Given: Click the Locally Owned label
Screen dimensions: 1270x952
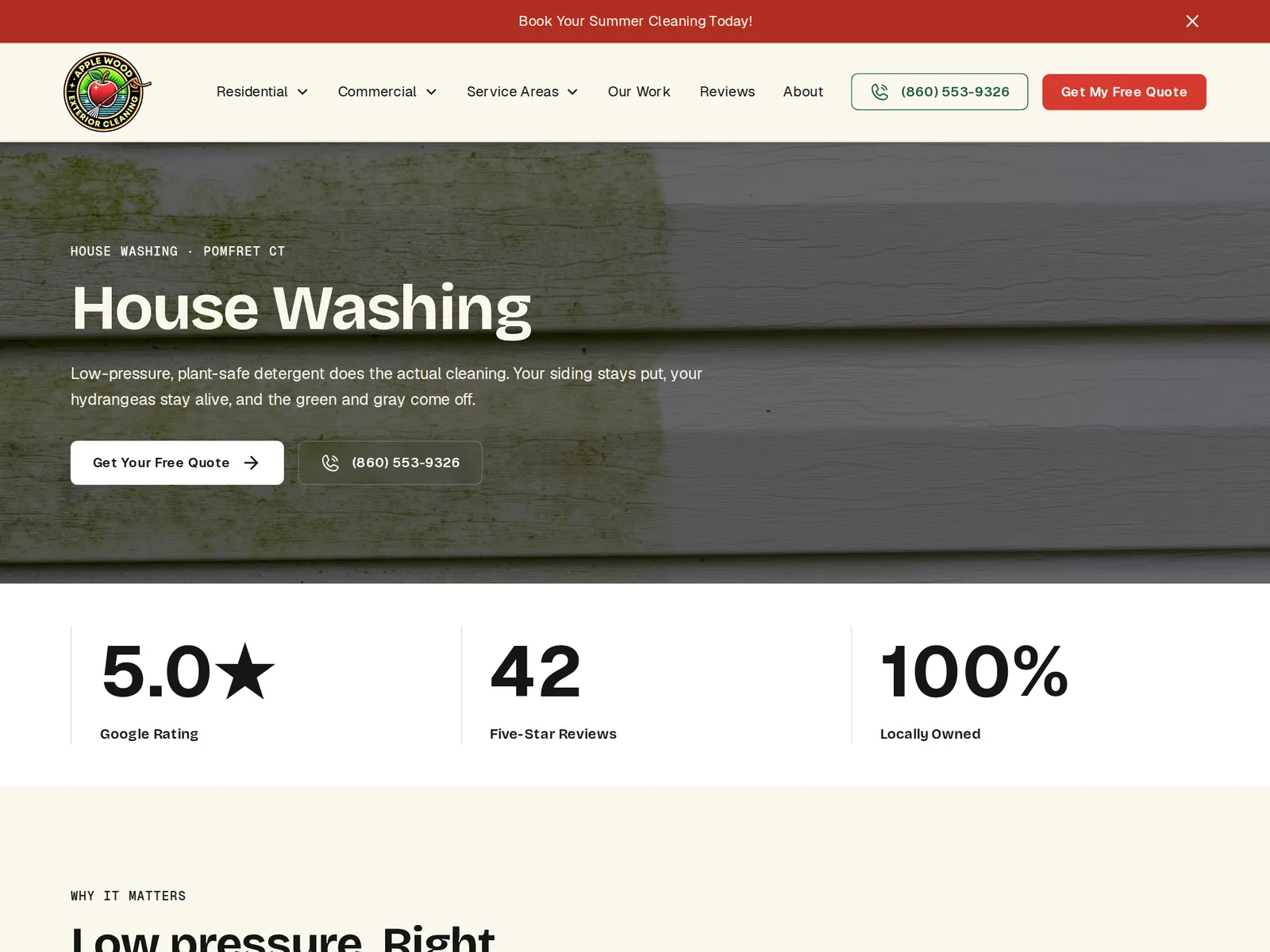Looking at the screenshot, I should pos(930,734).
